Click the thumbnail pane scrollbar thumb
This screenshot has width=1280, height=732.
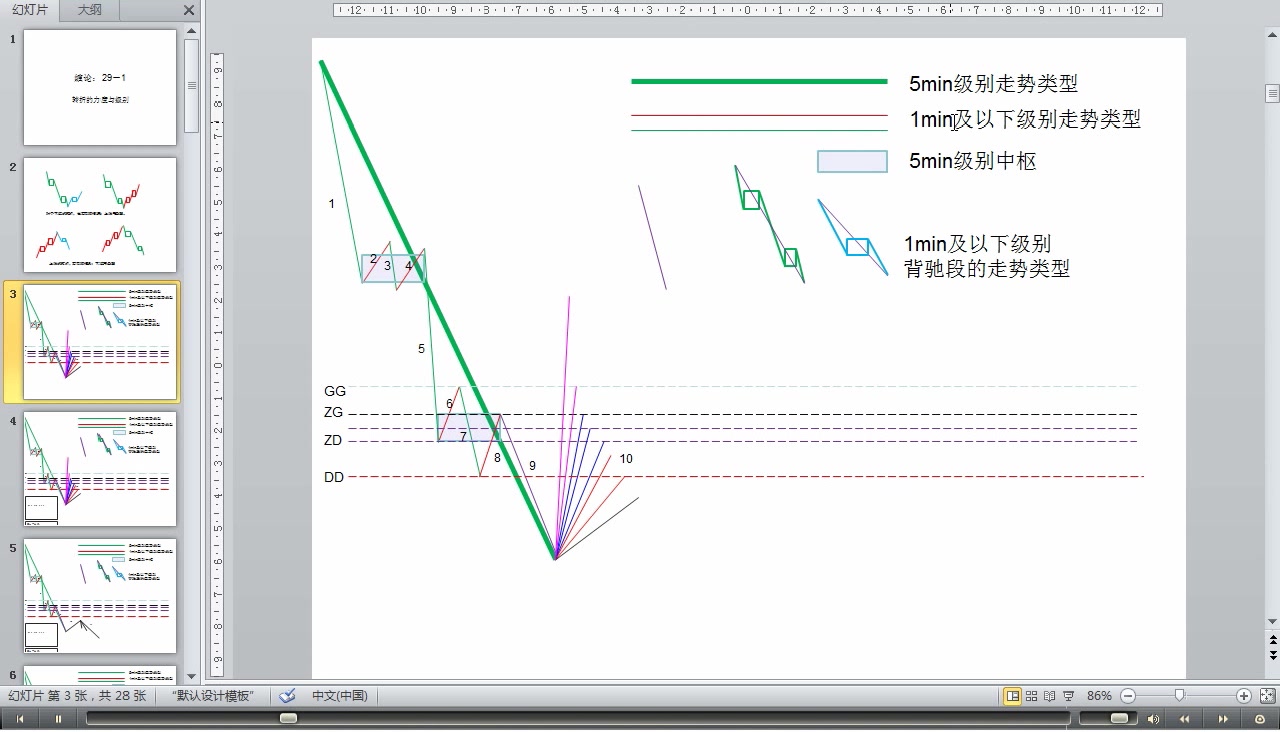coord(192,85)
